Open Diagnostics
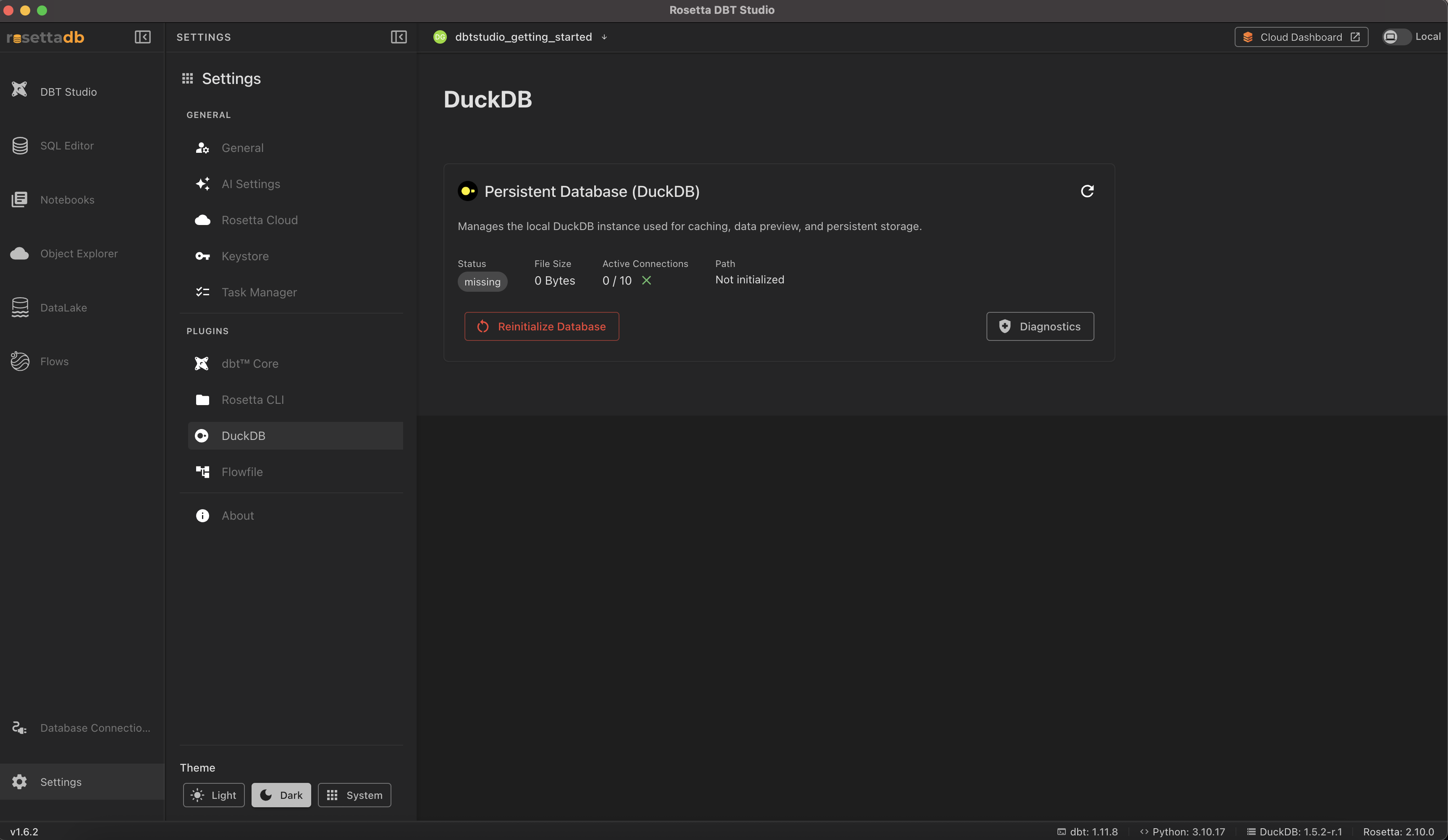The width and height of the screenshot is (1448, 840). (x=1040, y=326)
